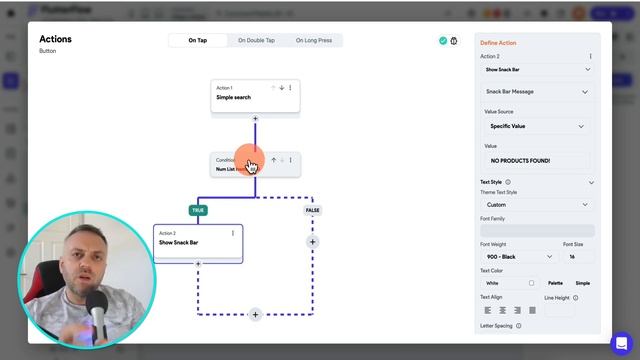Justify text alignment
This screenshot has height=360, width=640.
point(532,311)
